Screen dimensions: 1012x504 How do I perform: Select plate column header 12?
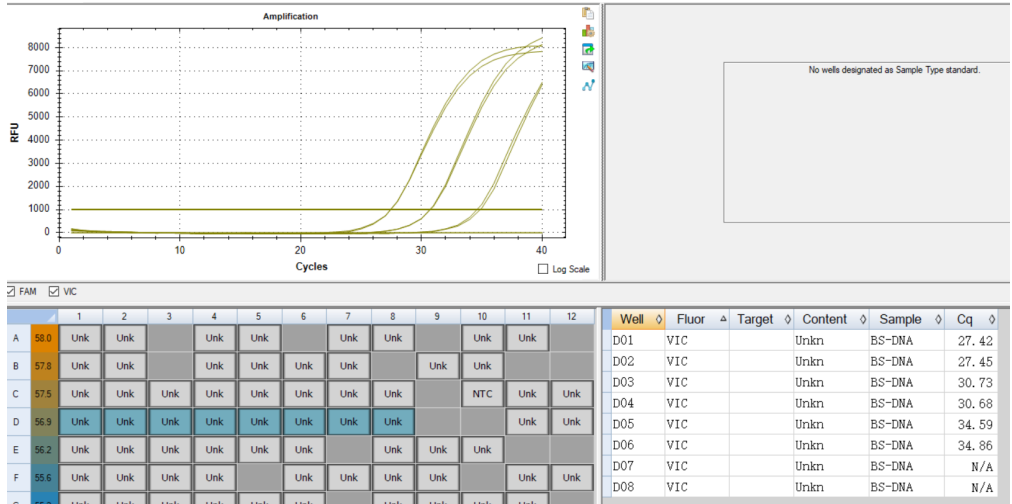pyautogui.click(x=572, y=316)
